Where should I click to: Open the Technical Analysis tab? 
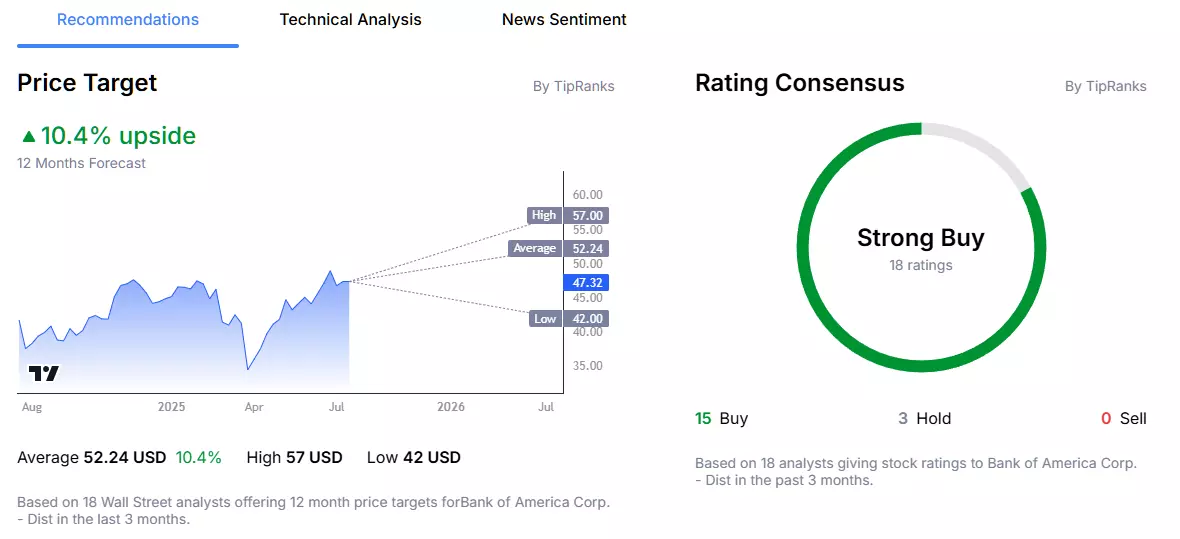click(x=351, y=20)
